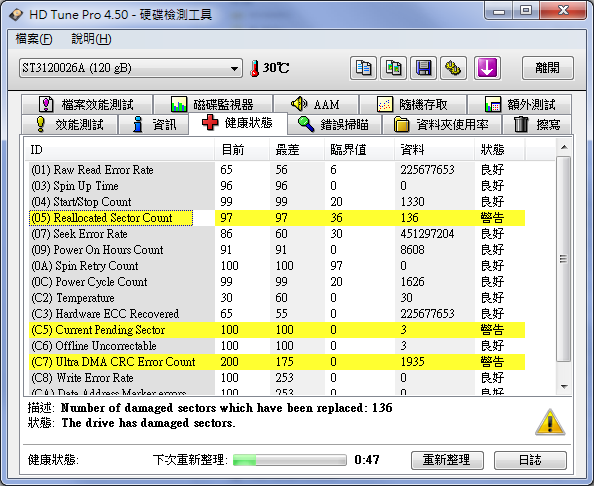The image size is (594, 486).
Task: Select the (C7) Ultra DMA CRC Error Count row
Action: click(x=277, y=362)
